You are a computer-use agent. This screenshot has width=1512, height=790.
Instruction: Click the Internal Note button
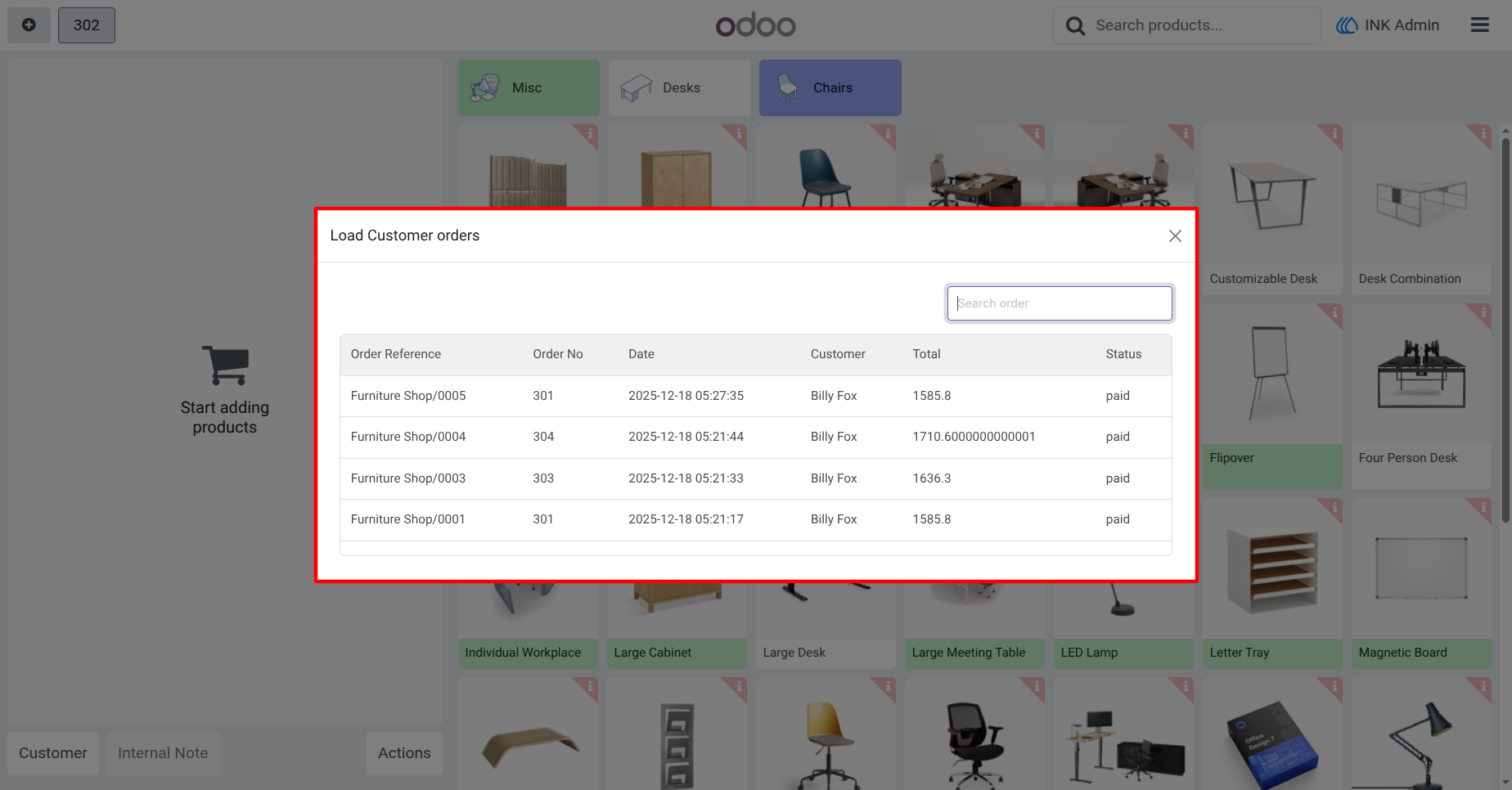pos(163,753)
